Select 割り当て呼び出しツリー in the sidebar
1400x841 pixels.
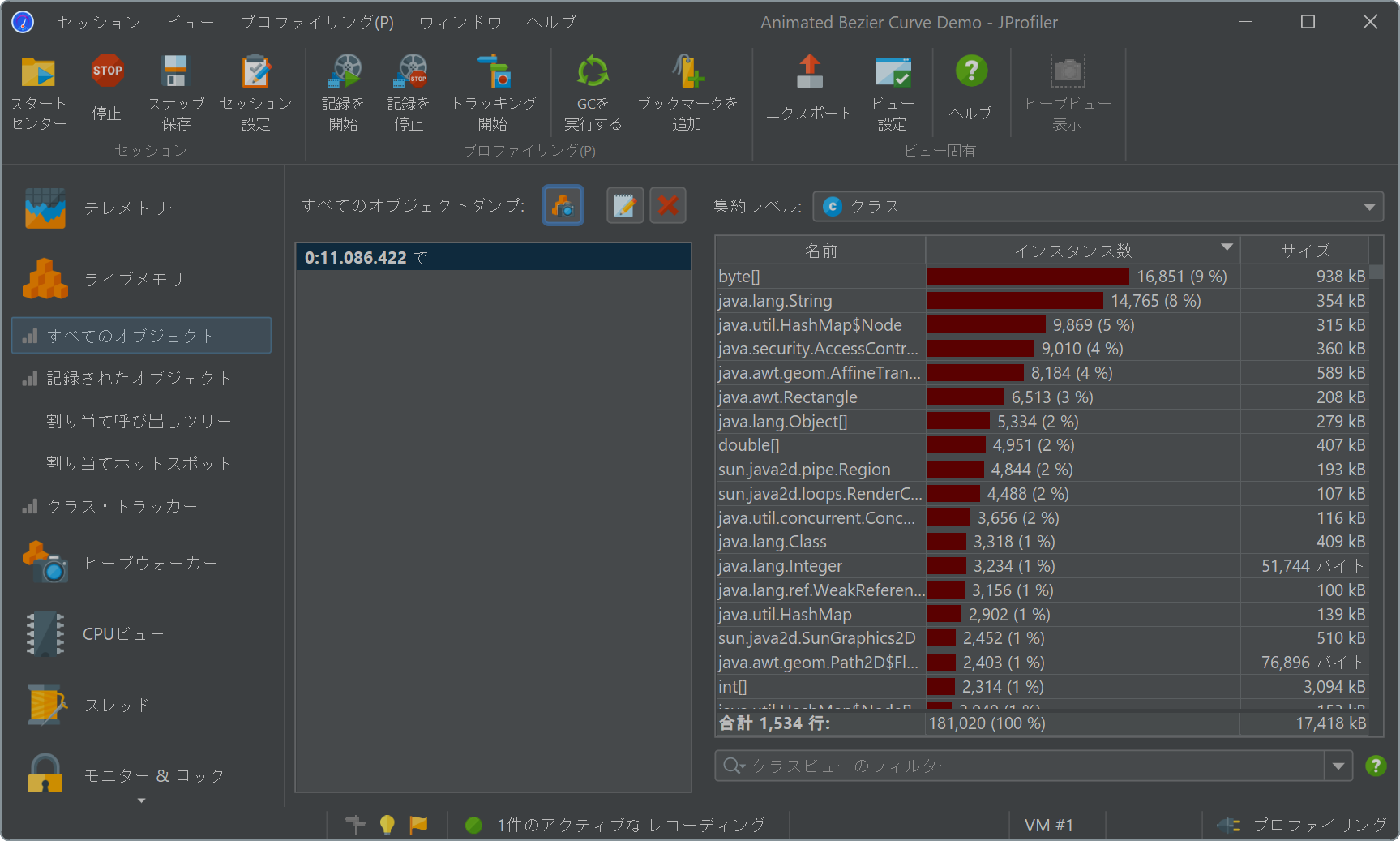point(141,421)
